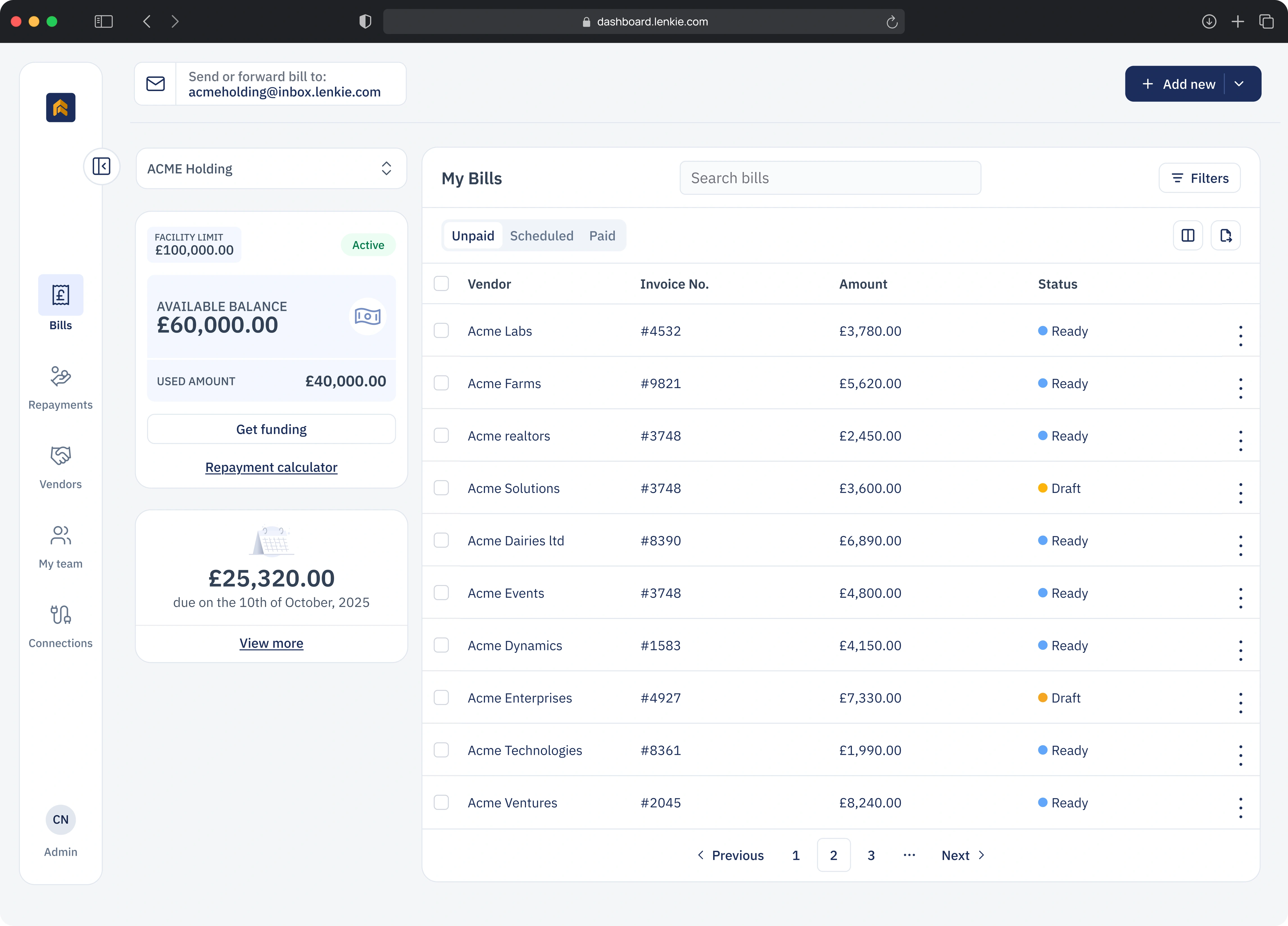
Task: Open Connections in sidebar
Action: pyautogui.click(x=60, y=626)
